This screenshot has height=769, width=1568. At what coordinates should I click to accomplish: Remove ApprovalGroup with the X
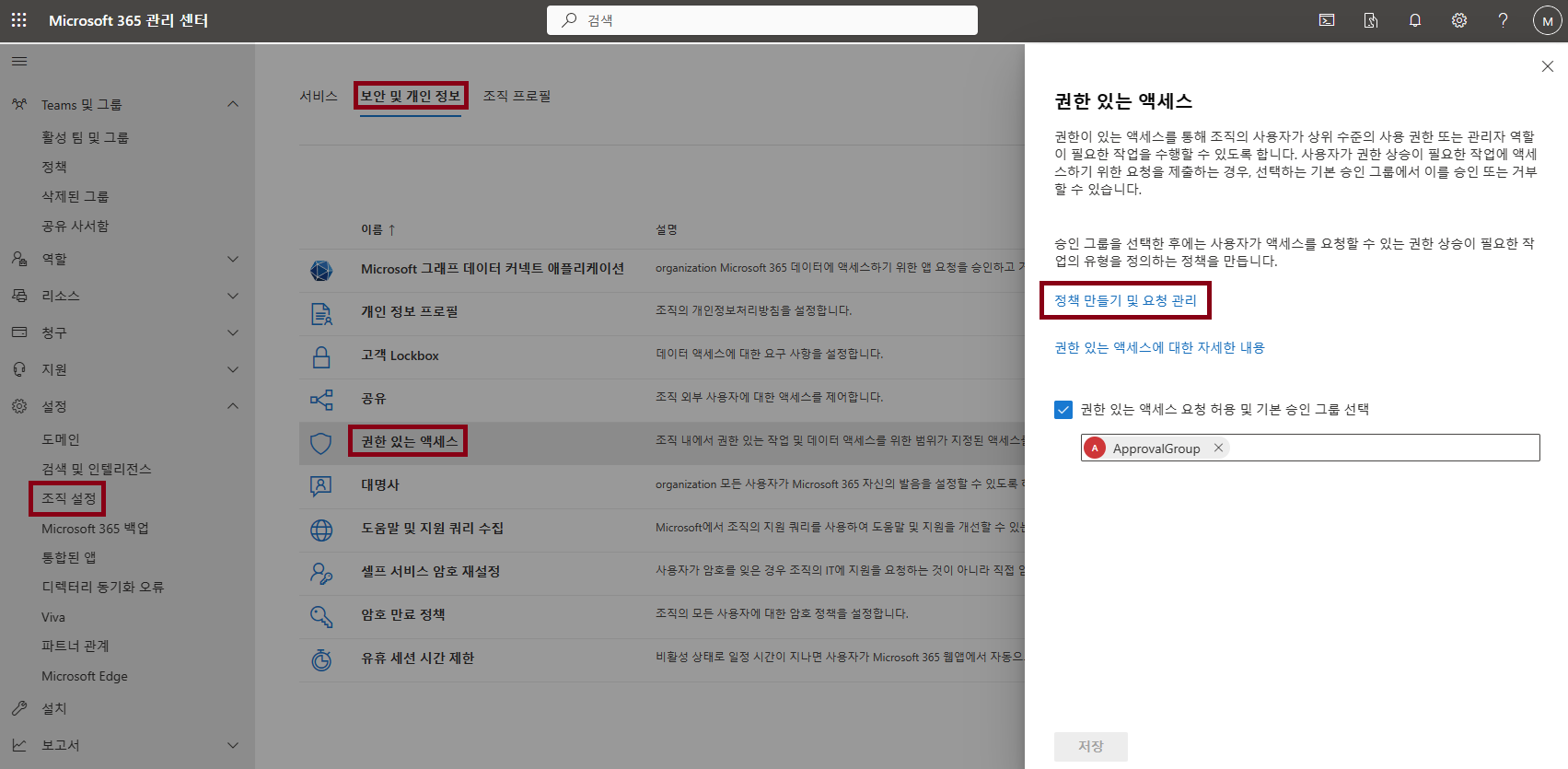(x=1218, y=448)
